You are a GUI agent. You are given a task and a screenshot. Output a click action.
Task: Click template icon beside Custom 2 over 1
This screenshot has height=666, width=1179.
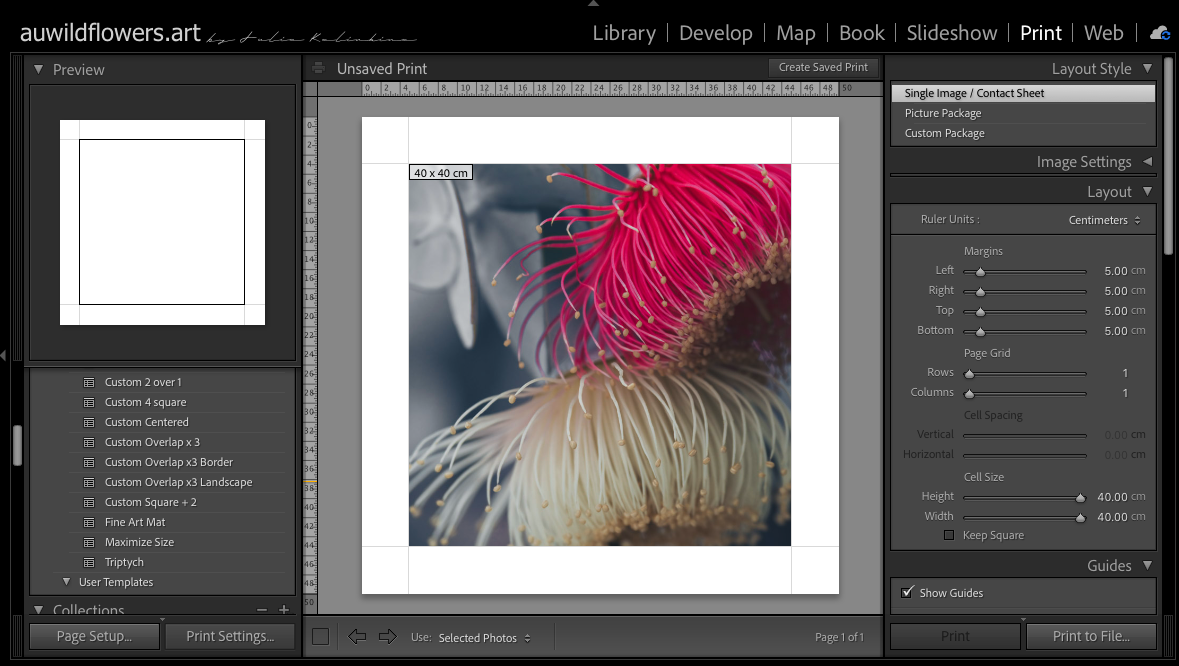[x=89, y=382]
